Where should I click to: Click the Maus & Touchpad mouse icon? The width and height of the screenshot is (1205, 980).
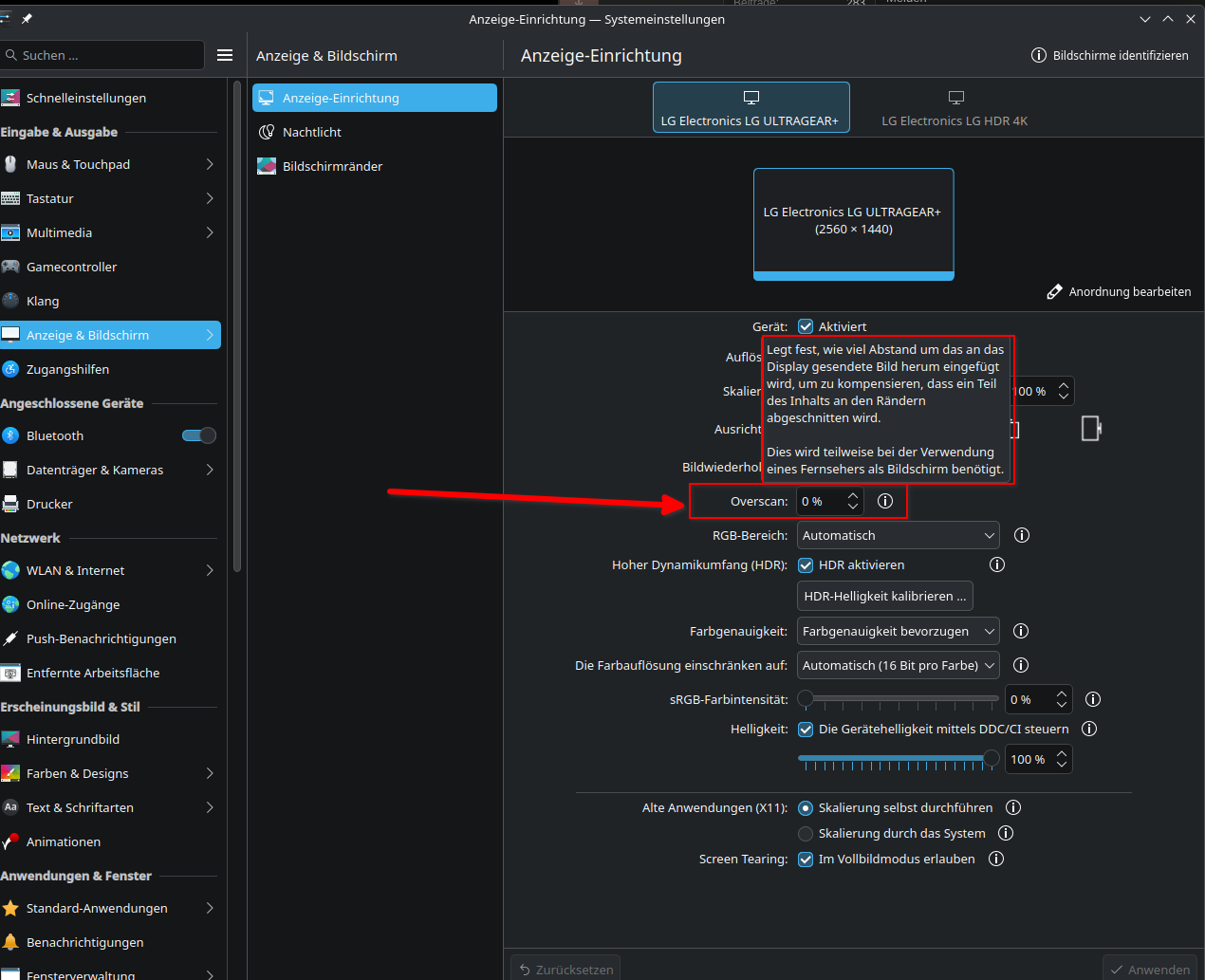coord(10,164)
